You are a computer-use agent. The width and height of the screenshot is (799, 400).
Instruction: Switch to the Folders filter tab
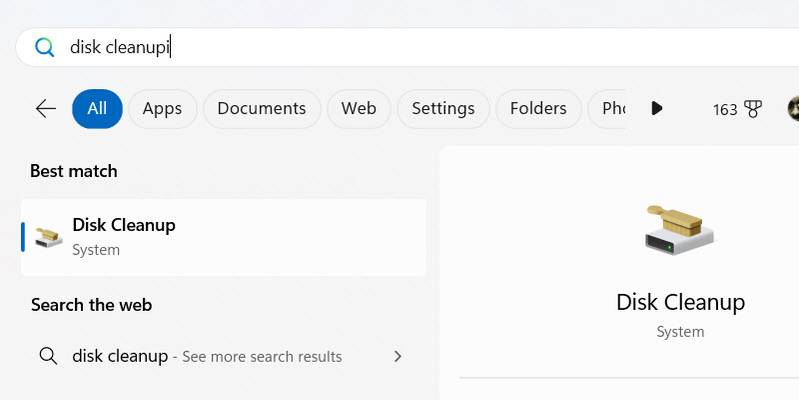(x=538, y=108)
